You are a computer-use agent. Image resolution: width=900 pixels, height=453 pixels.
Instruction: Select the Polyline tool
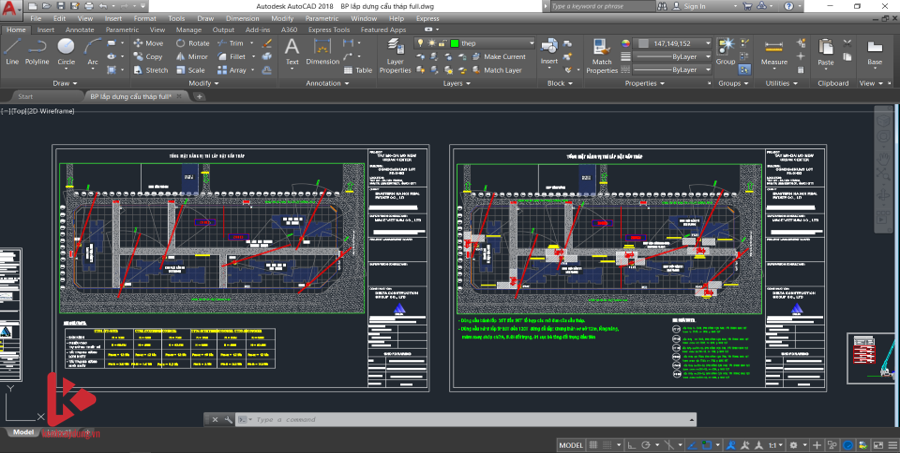pyautogui.click(x=38, y=50)
